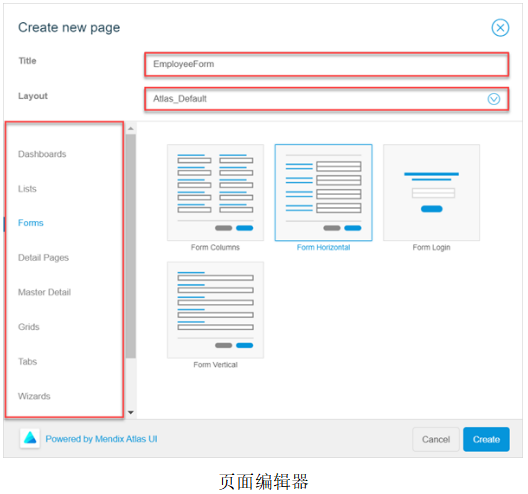
Task: Go to the Master Detail category
Action: (44, 292)
